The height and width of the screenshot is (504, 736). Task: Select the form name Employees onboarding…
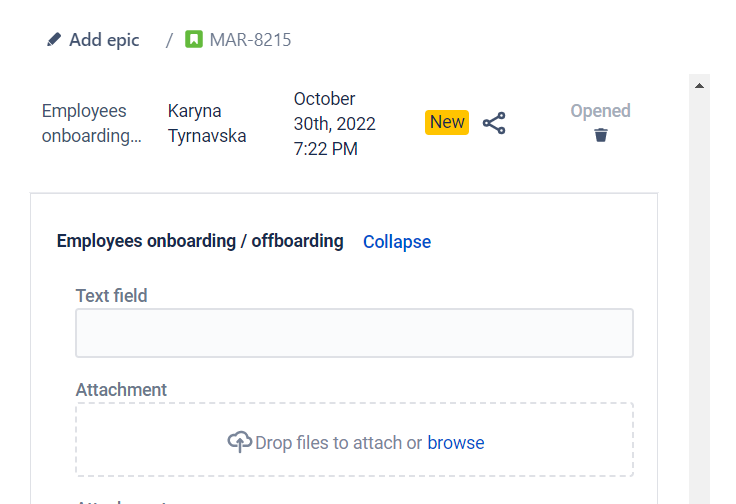(x=92, y=123)
